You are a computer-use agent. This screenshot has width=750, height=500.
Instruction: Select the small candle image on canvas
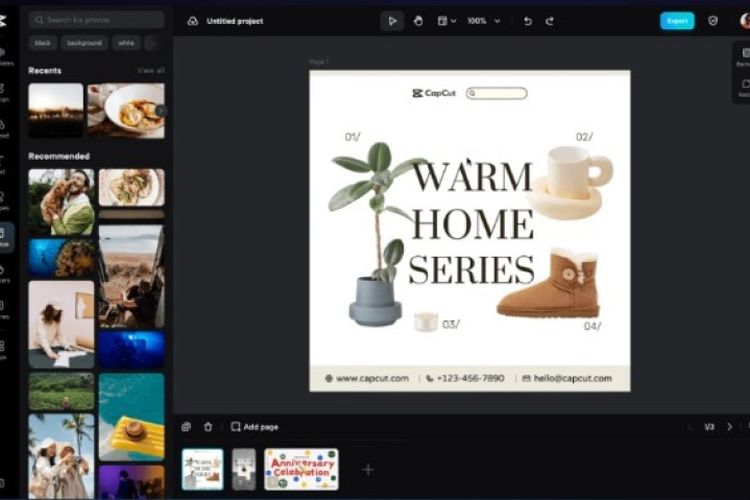click(x=425, y=322)
